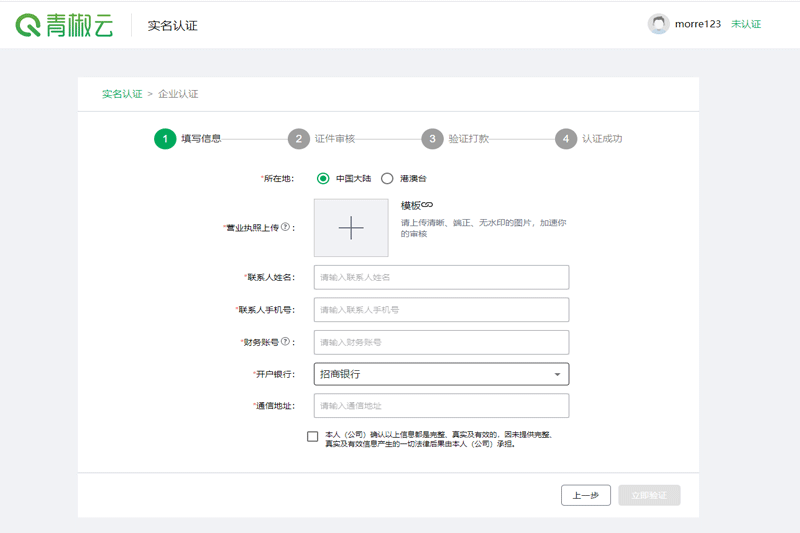This screenshot has width=800, height=533.
Task: Click the 上一步 button
Action: (586, 495)
